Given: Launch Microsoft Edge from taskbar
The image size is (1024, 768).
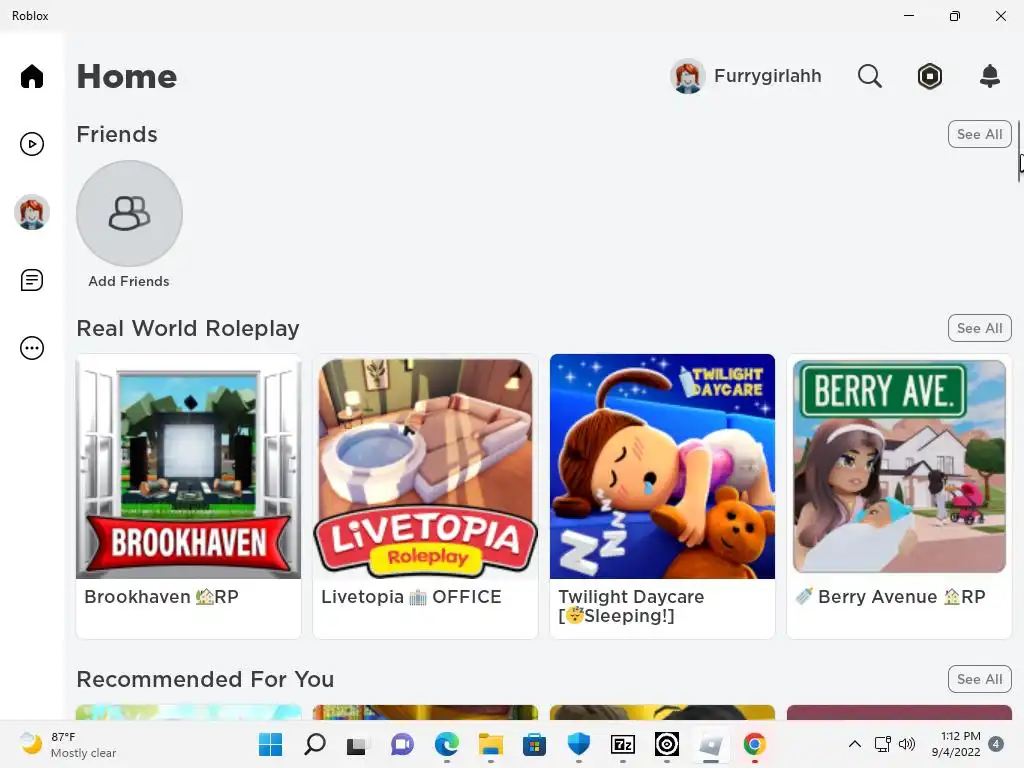Looking at the screenshot, I should click(x=447, y=744).
